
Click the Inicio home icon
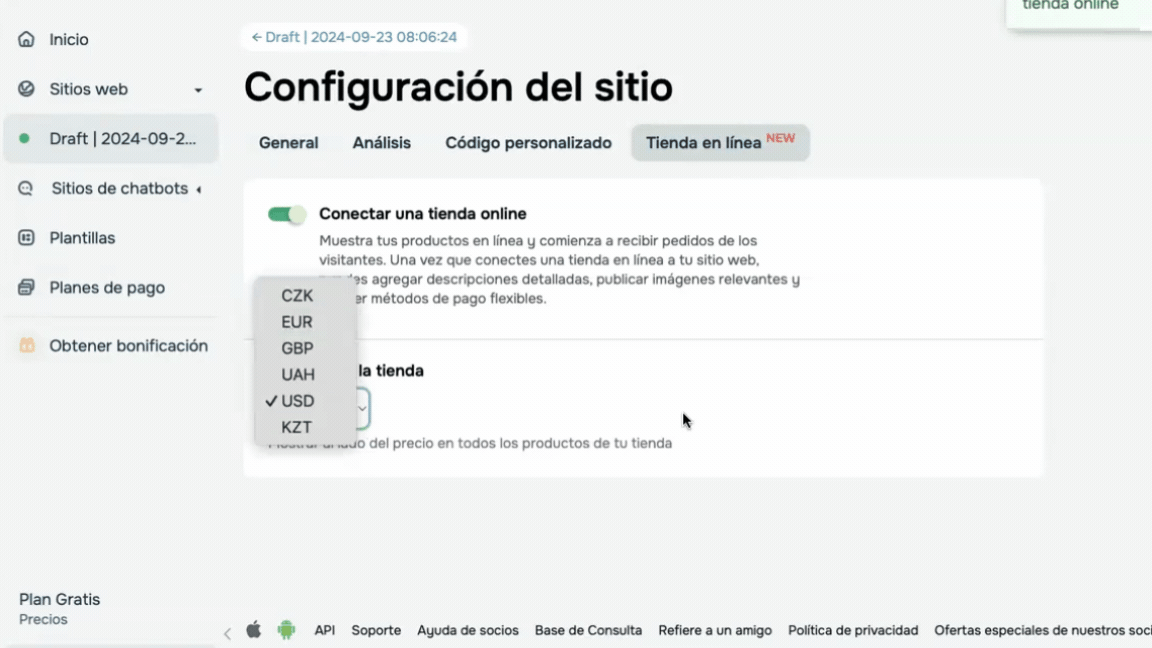click(x=26, y=39)
